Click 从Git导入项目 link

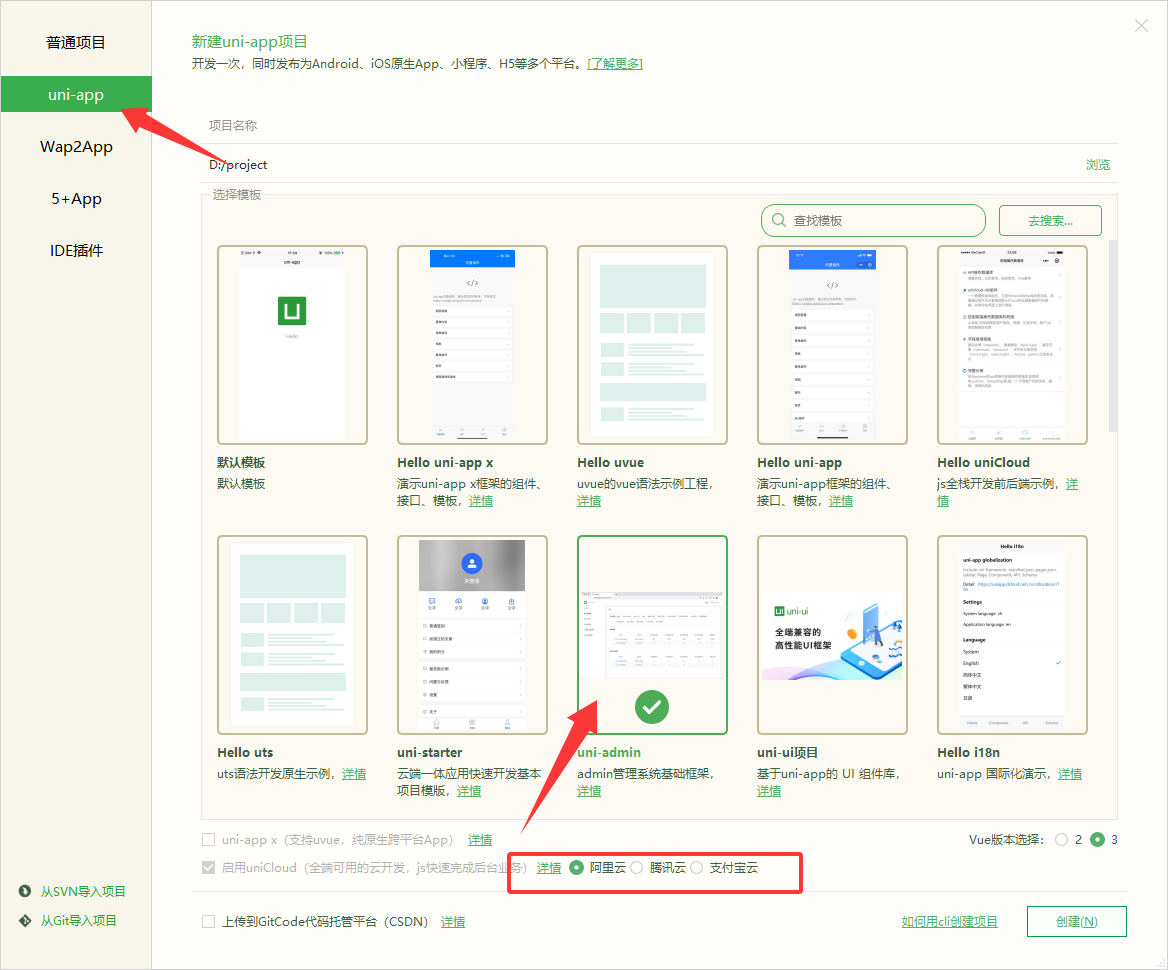78,920
